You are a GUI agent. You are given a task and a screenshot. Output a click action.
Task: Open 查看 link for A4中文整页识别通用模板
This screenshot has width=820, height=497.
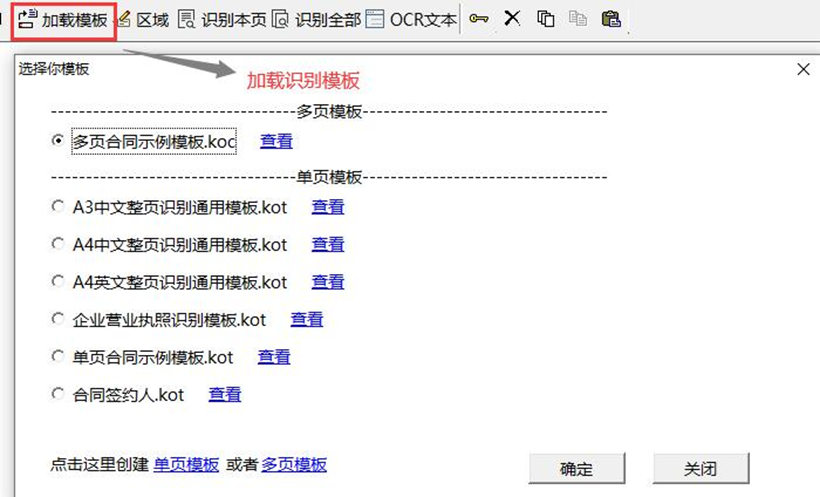pyautogui.click(x=328, y=245)
